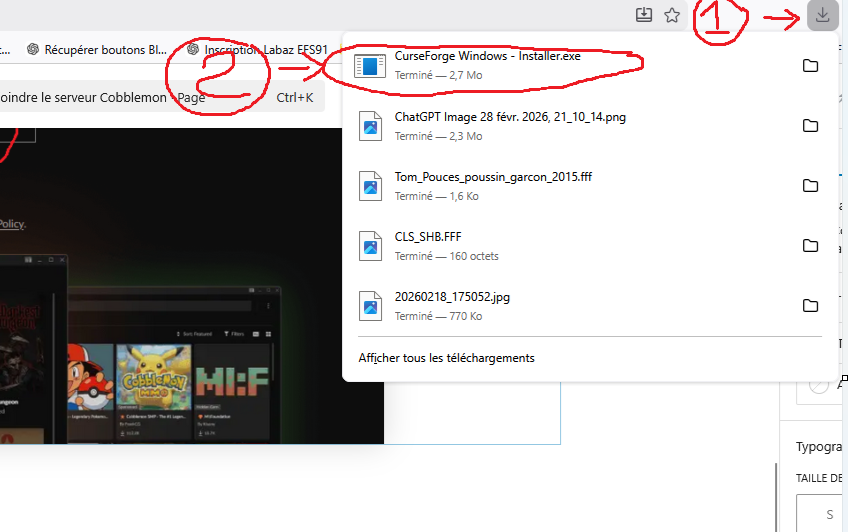Open the 20260218_175052.jpg download entry
The image size is (848, 532).
[452, 297]
